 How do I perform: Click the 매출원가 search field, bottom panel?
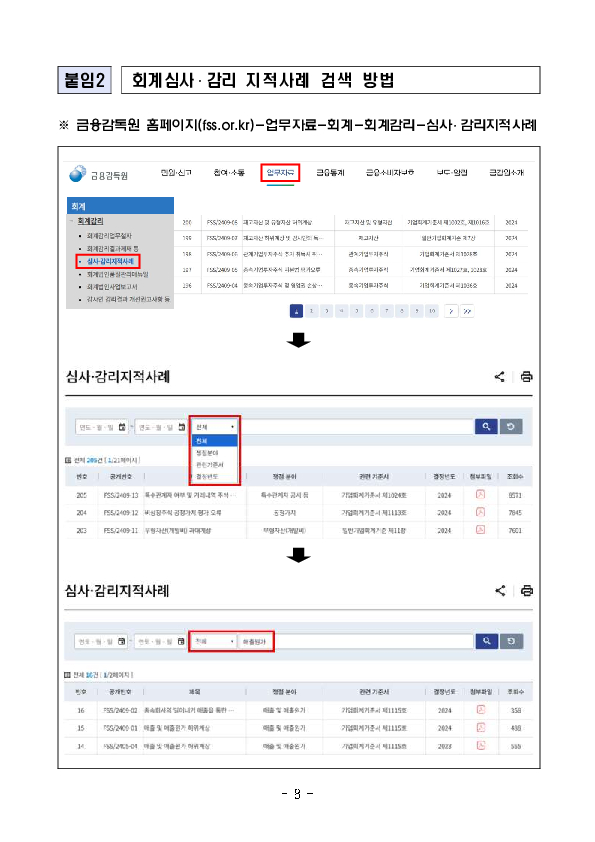(356, 641)
